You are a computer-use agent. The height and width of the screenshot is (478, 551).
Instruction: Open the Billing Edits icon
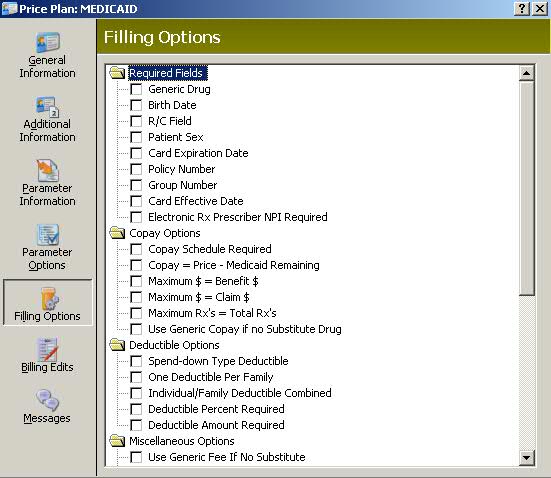47,349
